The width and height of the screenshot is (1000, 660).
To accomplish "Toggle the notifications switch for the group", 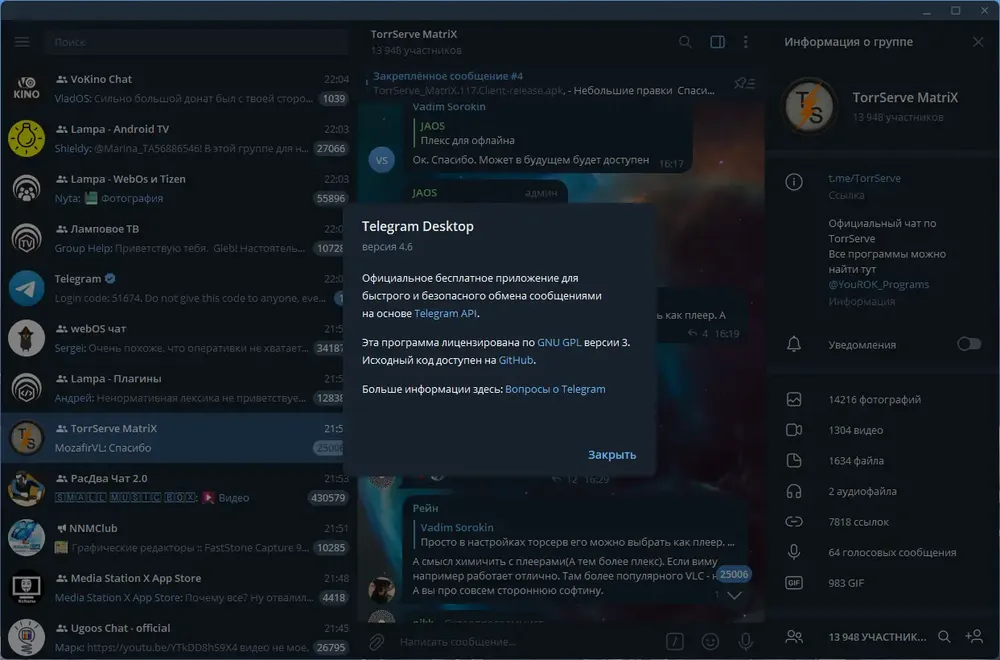I will tap(969, 344).
